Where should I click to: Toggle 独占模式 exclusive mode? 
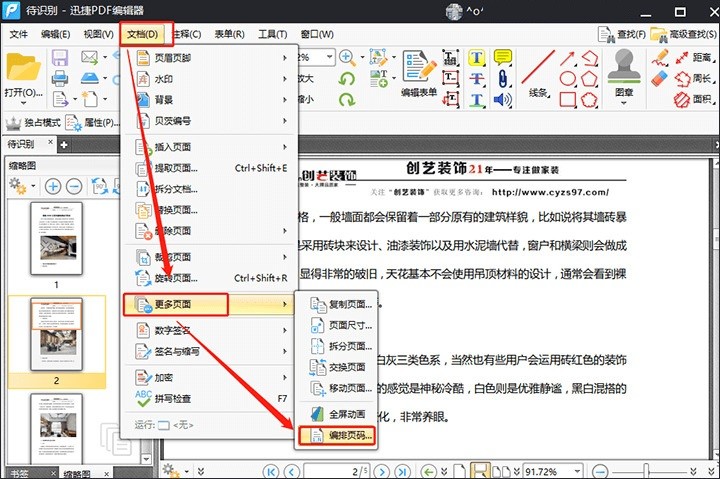(x=33, y=122)
